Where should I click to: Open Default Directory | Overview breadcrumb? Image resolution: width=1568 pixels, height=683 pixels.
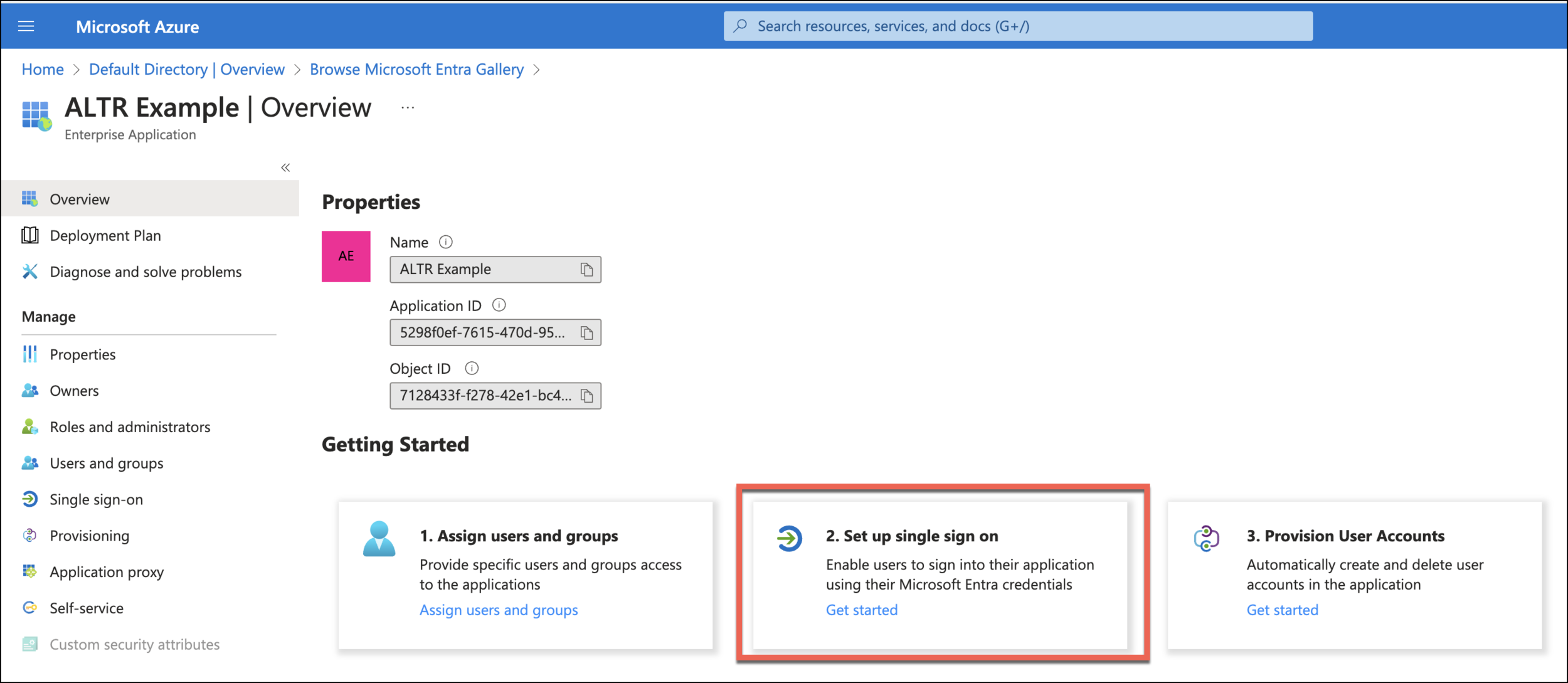[x=187, y=69]
